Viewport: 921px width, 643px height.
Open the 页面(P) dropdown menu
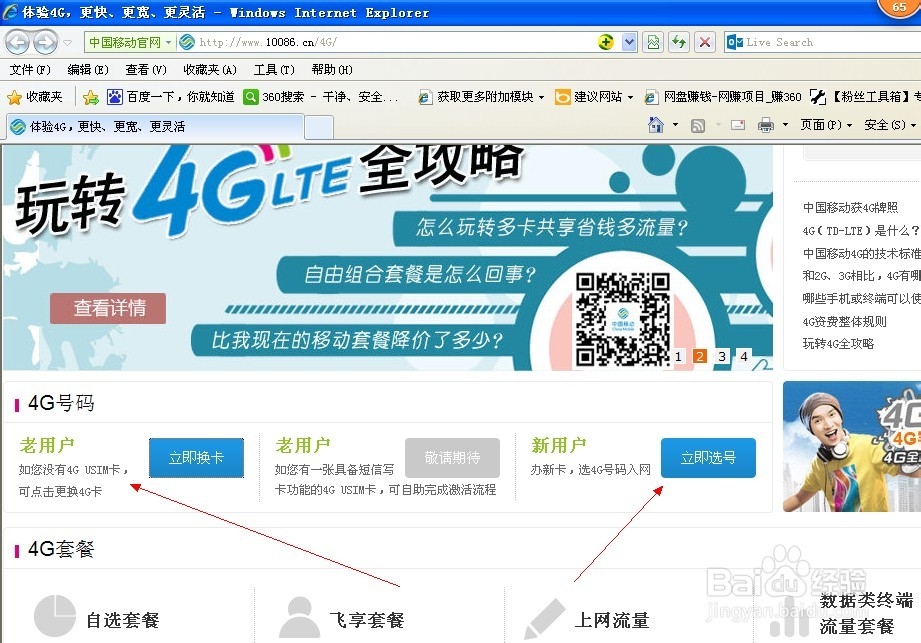pos(826,125)
